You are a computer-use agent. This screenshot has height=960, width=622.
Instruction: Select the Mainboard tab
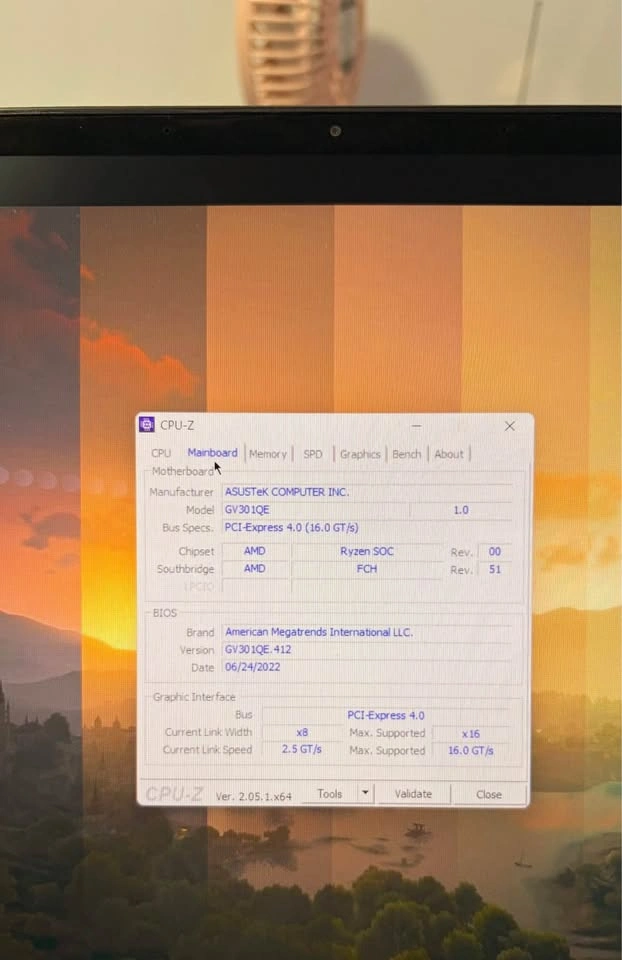pyautogui.click(x=212, y=453)
